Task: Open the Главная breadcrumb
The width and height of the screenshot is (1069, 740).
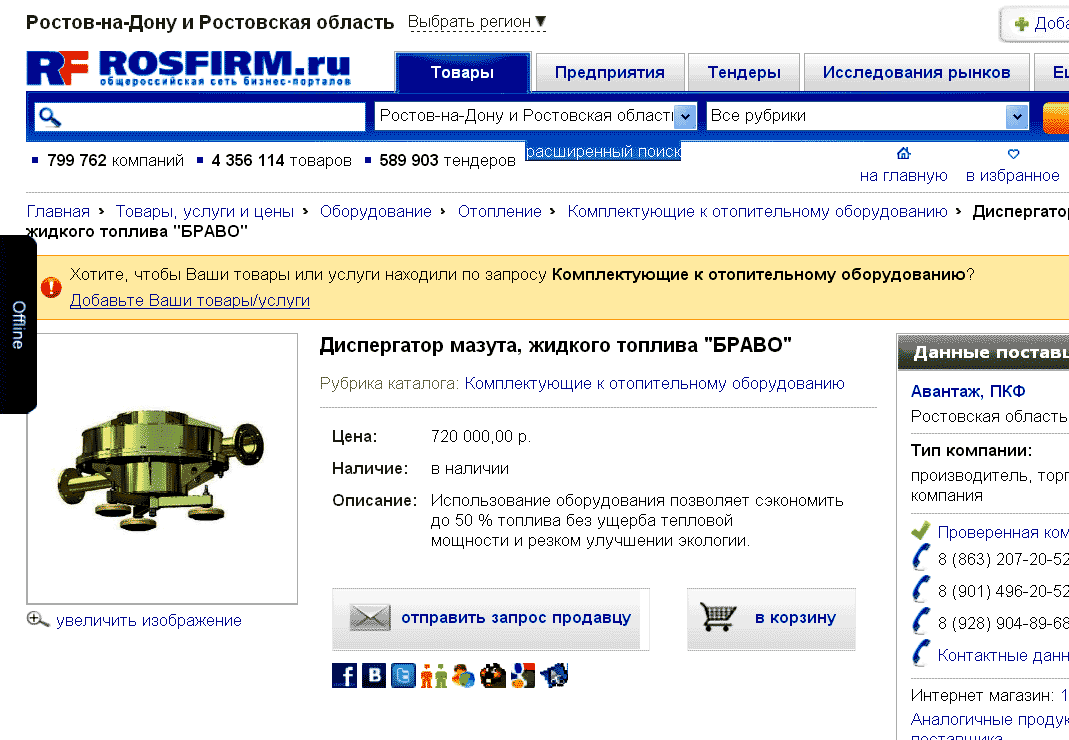Action: 58,211
